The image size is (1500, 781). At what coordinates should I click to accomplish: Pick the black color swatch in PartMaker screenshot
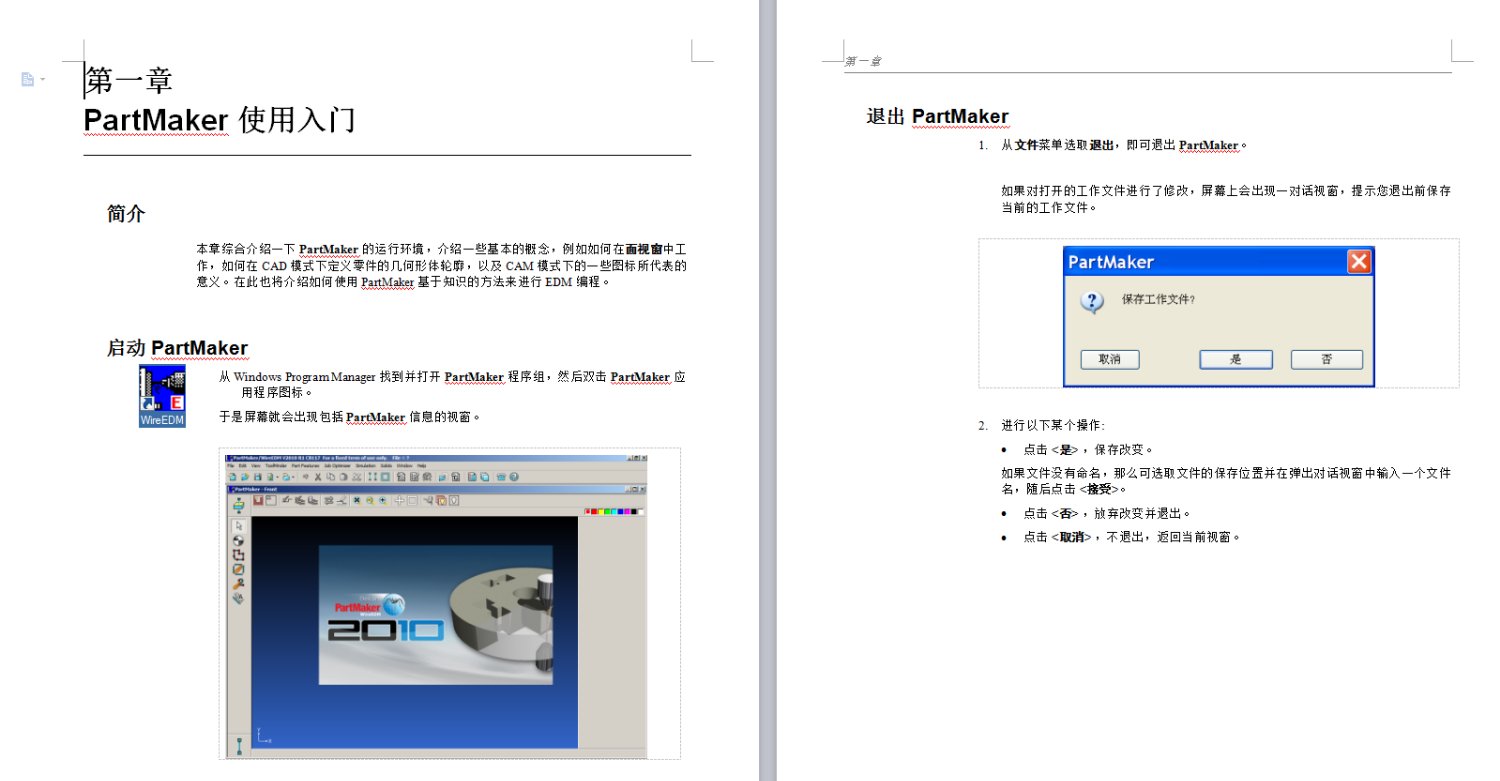point(636,512)
